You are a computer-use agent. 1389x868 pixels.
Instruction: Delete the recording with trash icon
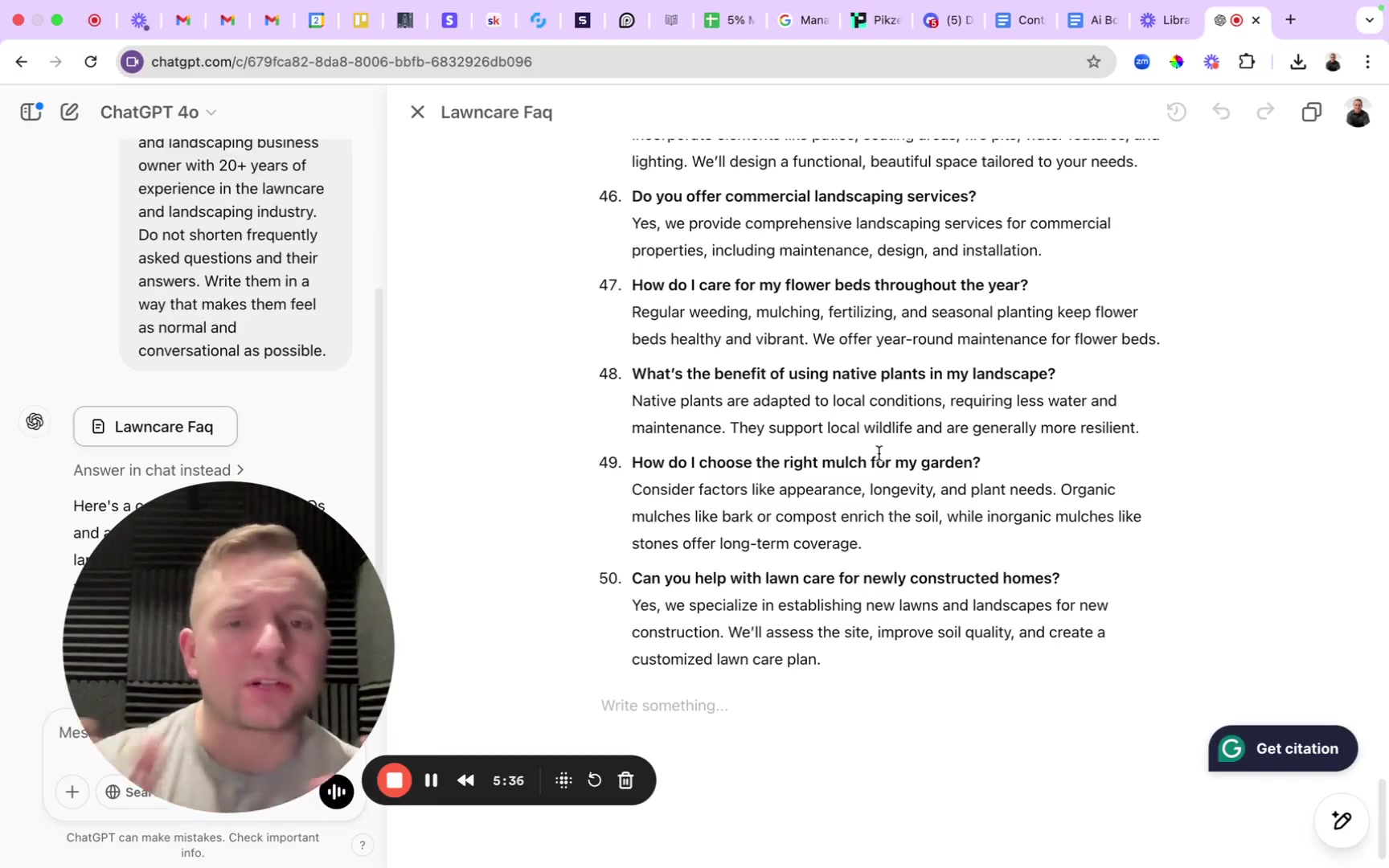[x=626, y=780]
